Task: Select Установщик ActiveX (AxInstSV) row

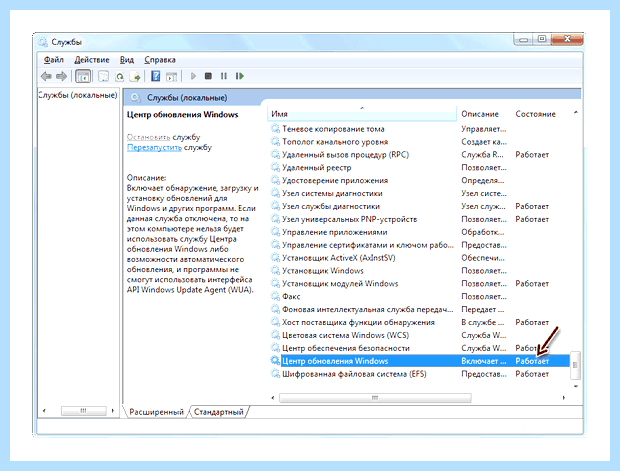Action: click(419, 258)
